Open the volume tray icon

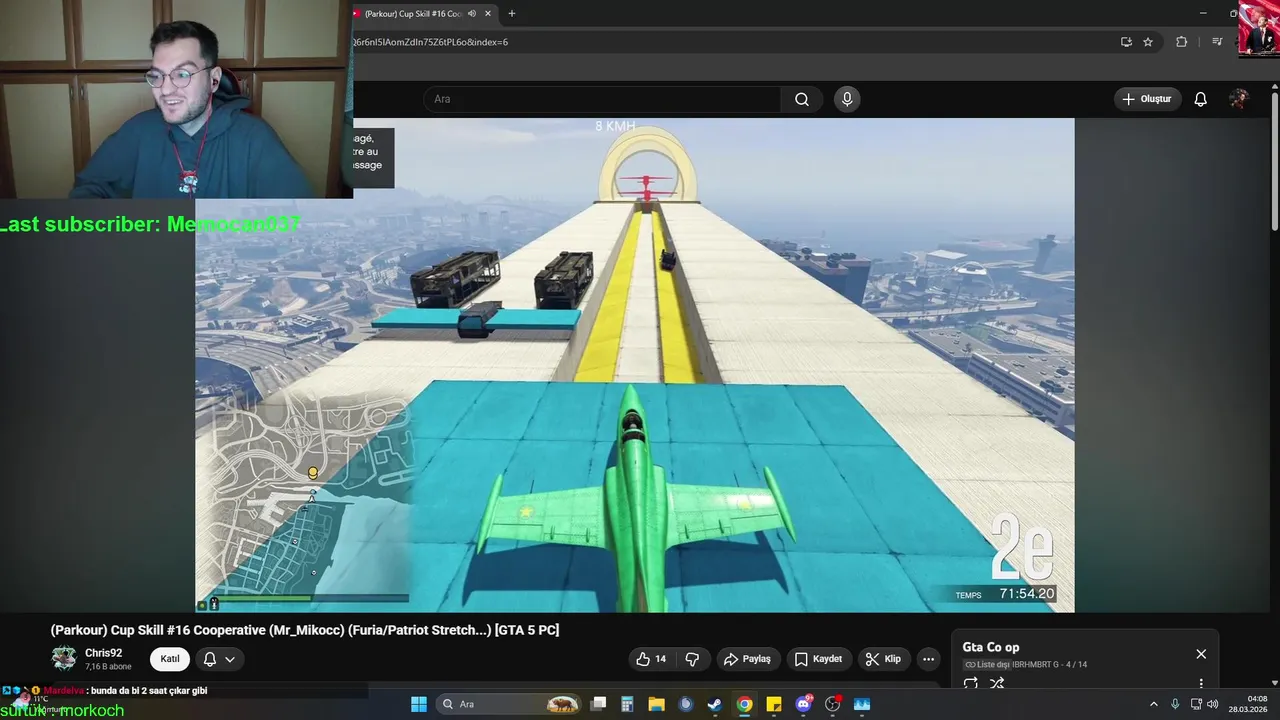[1212, 704]
